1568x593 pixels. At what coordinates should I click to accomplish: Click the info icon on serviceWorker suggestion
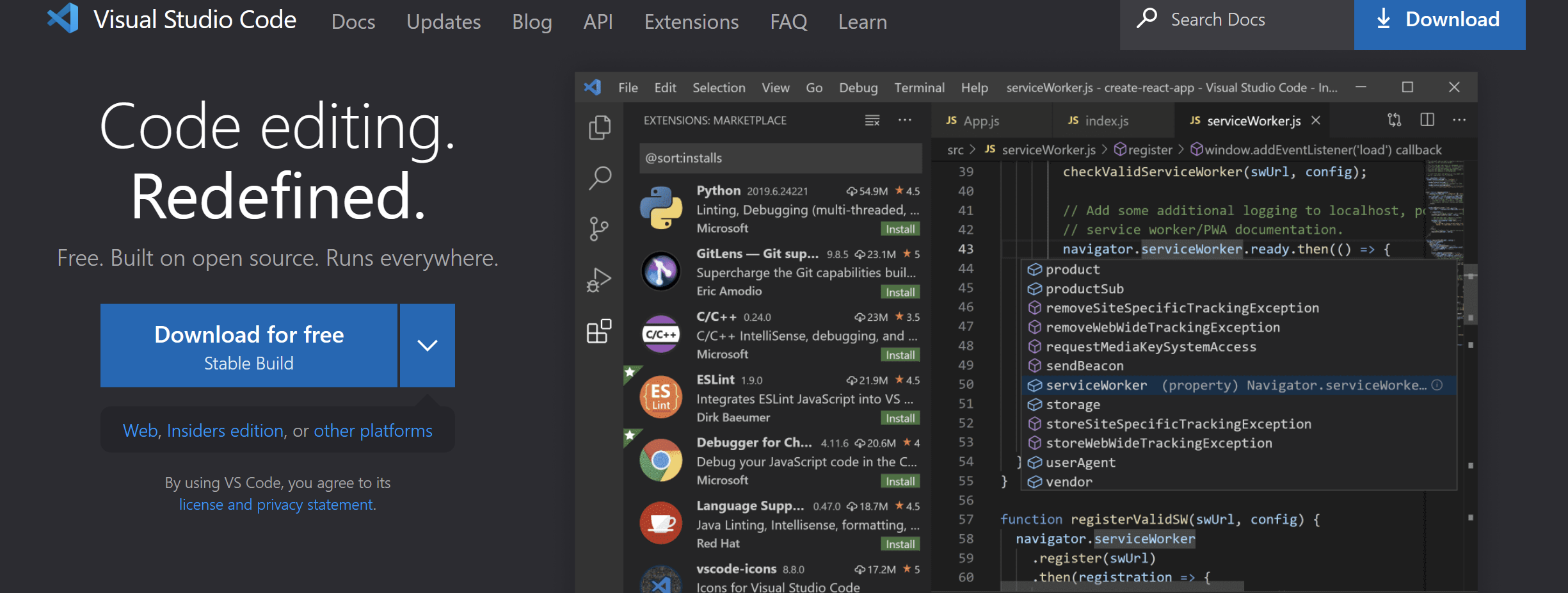[x=1437, y=385]
